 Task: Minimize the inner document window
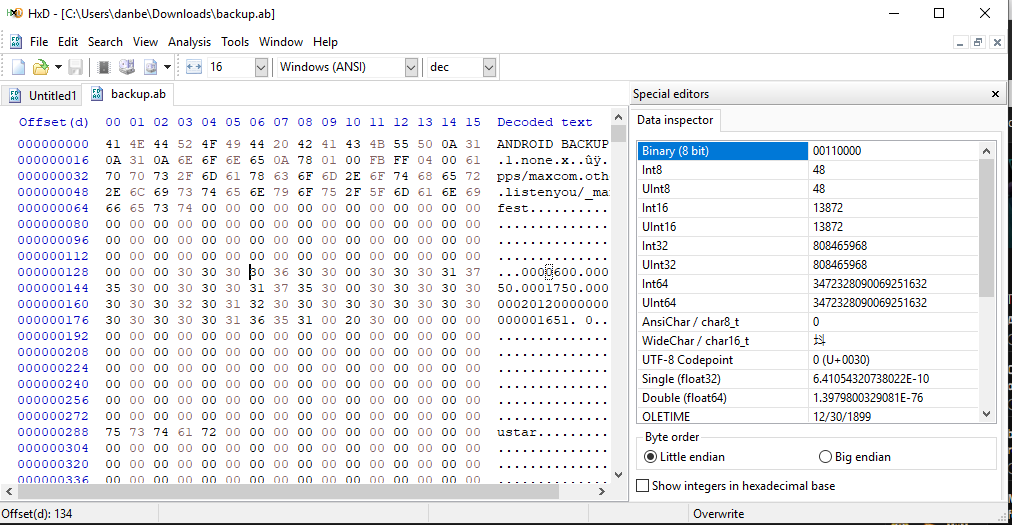[960, 43]
